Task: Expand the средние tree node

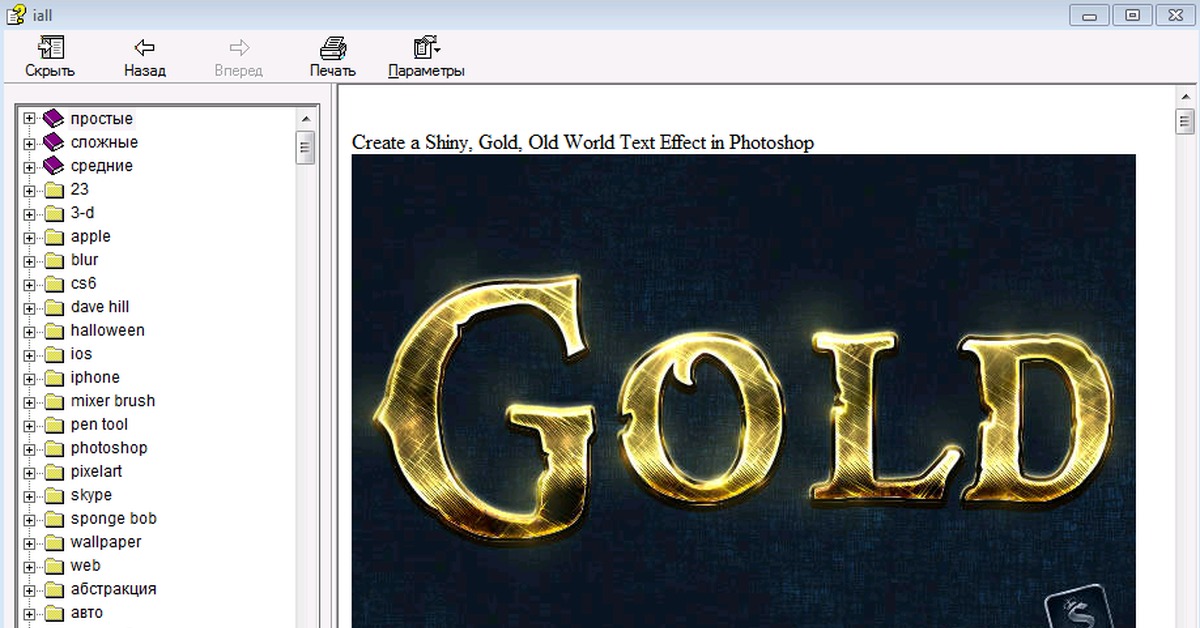Action: click(29, 166)
